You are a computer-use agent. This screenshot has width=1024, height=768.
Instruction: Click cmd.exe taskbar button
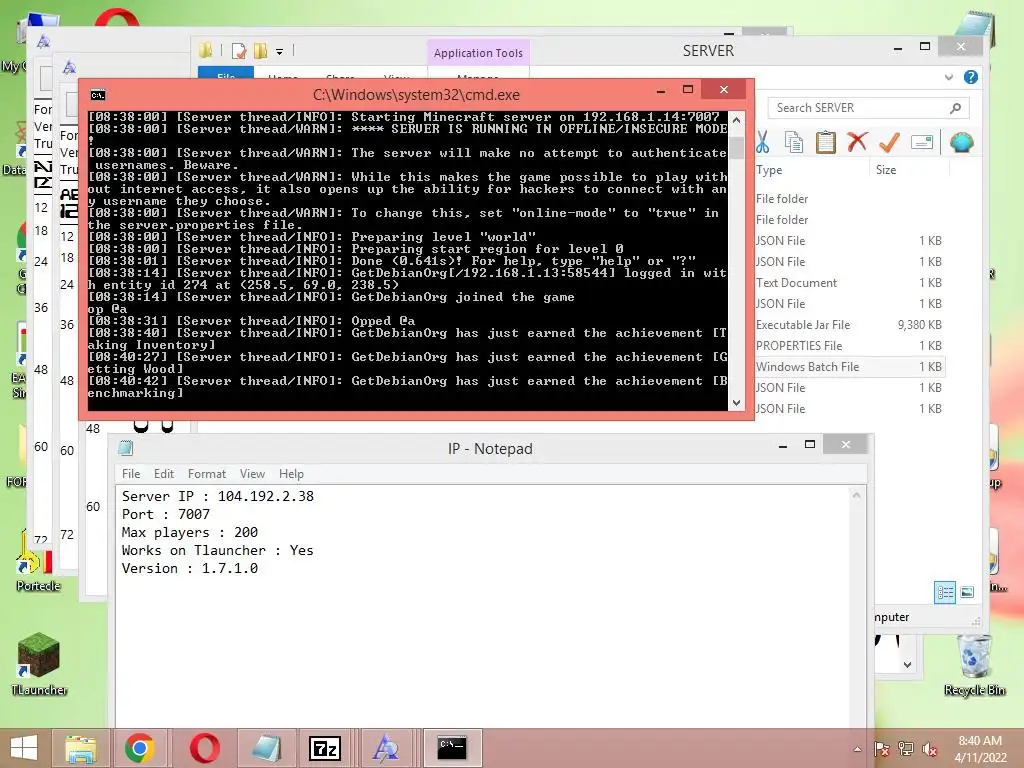click(452, 748)
